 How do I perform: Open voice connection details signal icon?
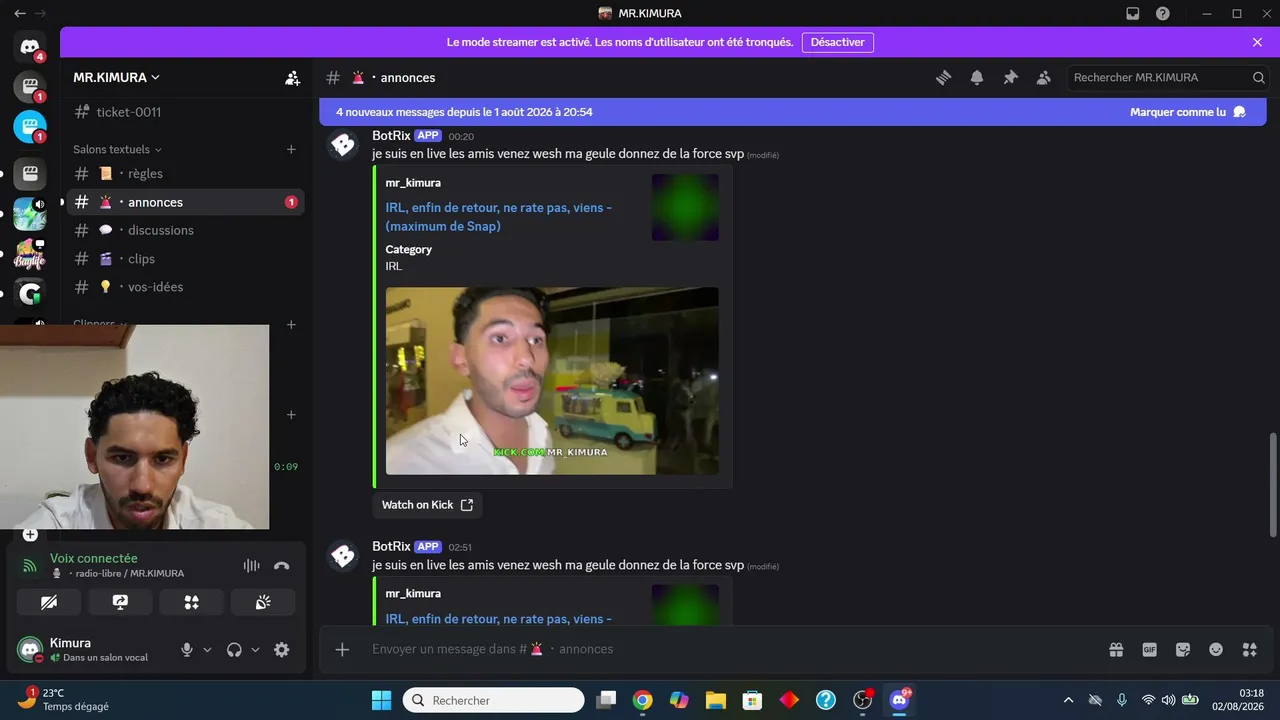click(30, 565)
